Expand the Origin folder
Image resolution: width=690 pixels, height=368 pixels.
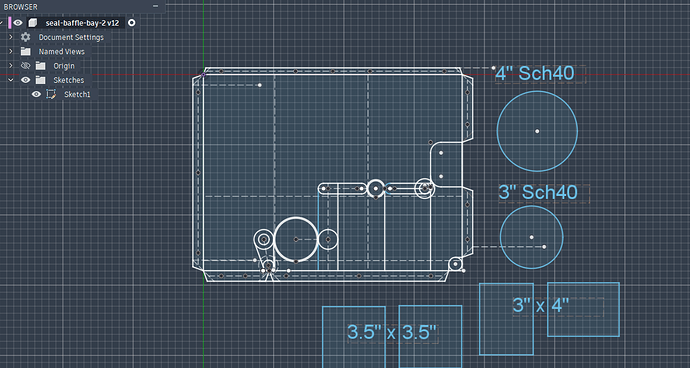(x=11, y=66)
